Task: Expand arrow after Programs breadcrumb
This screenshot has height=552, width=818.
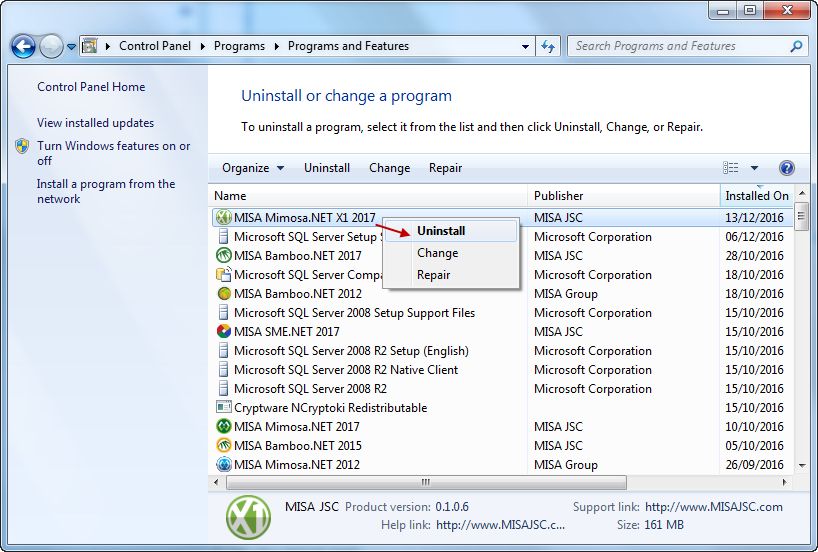Action: coord(276,46)
